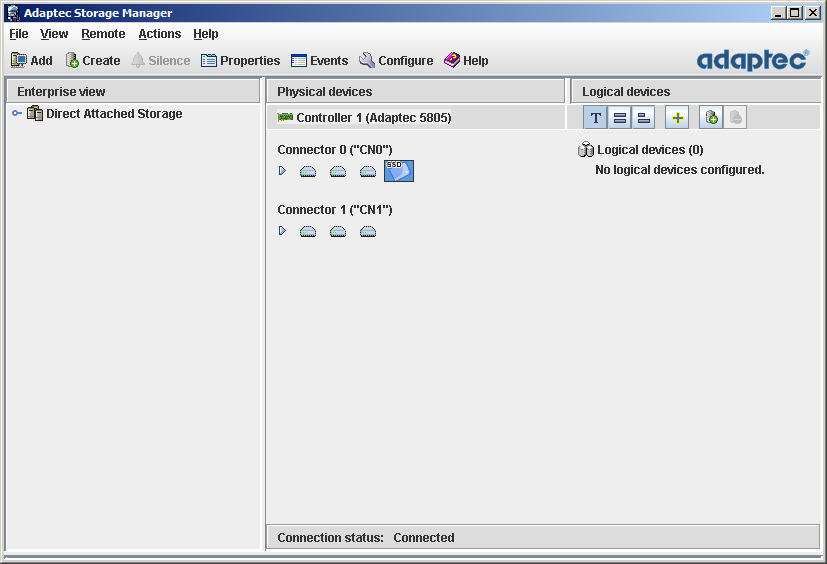
Task: Expand Connector 0 device arrow
Action: pos(282,170)
